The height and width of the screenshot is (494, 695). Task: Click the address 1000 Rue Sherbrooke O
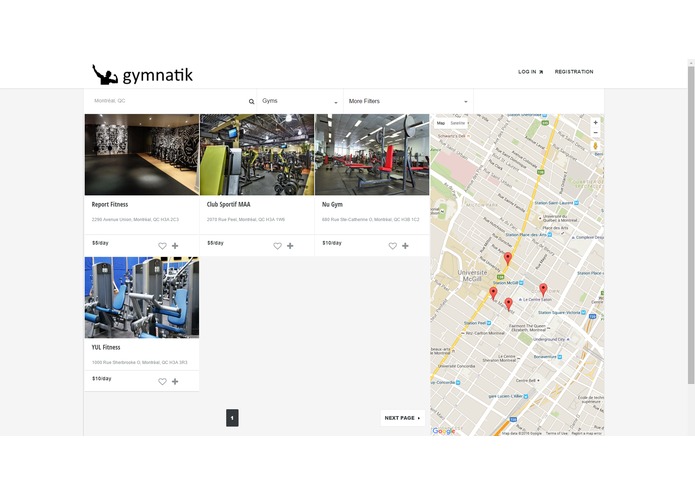(140, 362)
